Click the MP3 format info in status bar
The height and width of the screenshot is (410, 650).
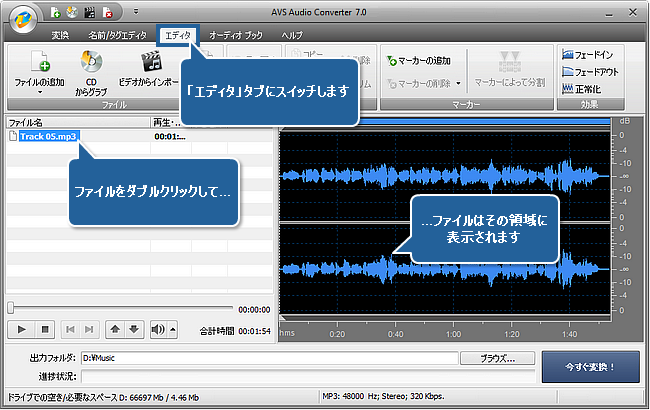383,396
